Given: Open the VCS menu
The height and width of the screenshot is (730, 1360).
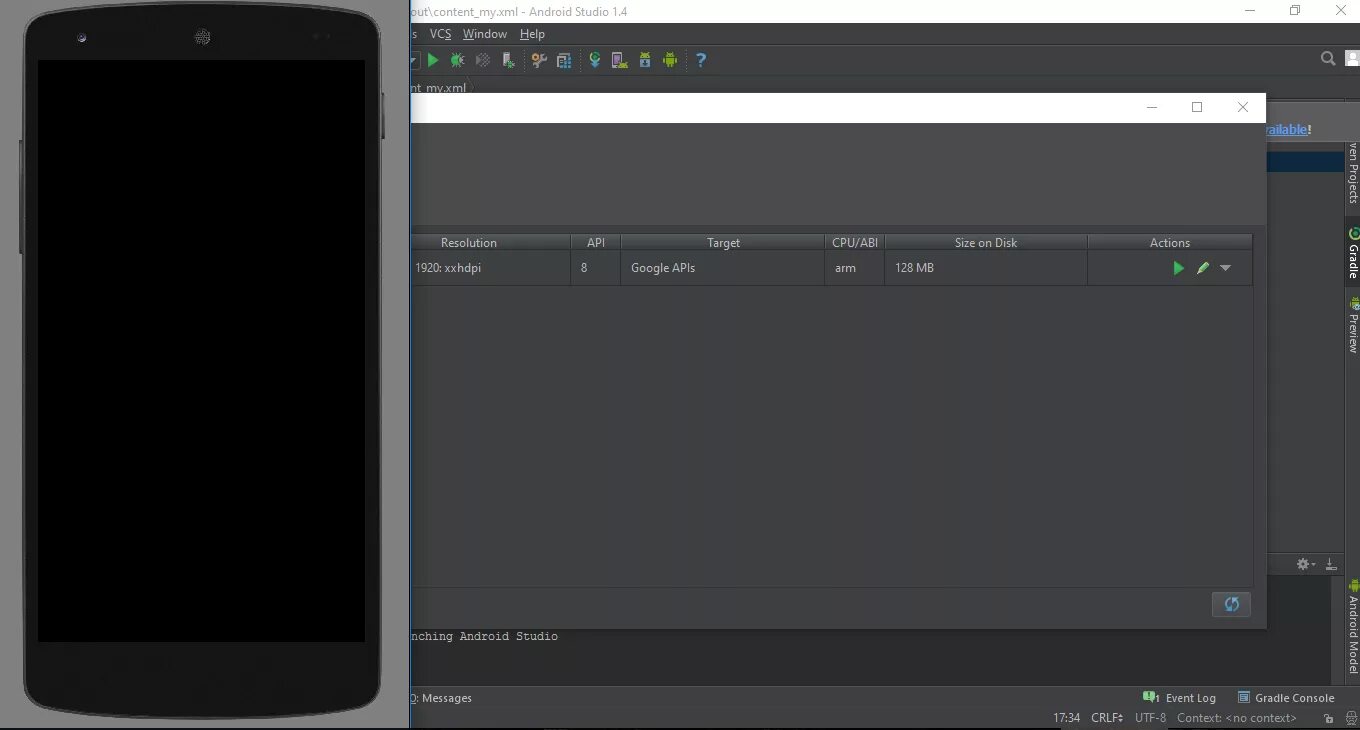Looking at the screenshot, I should point(441,34).
